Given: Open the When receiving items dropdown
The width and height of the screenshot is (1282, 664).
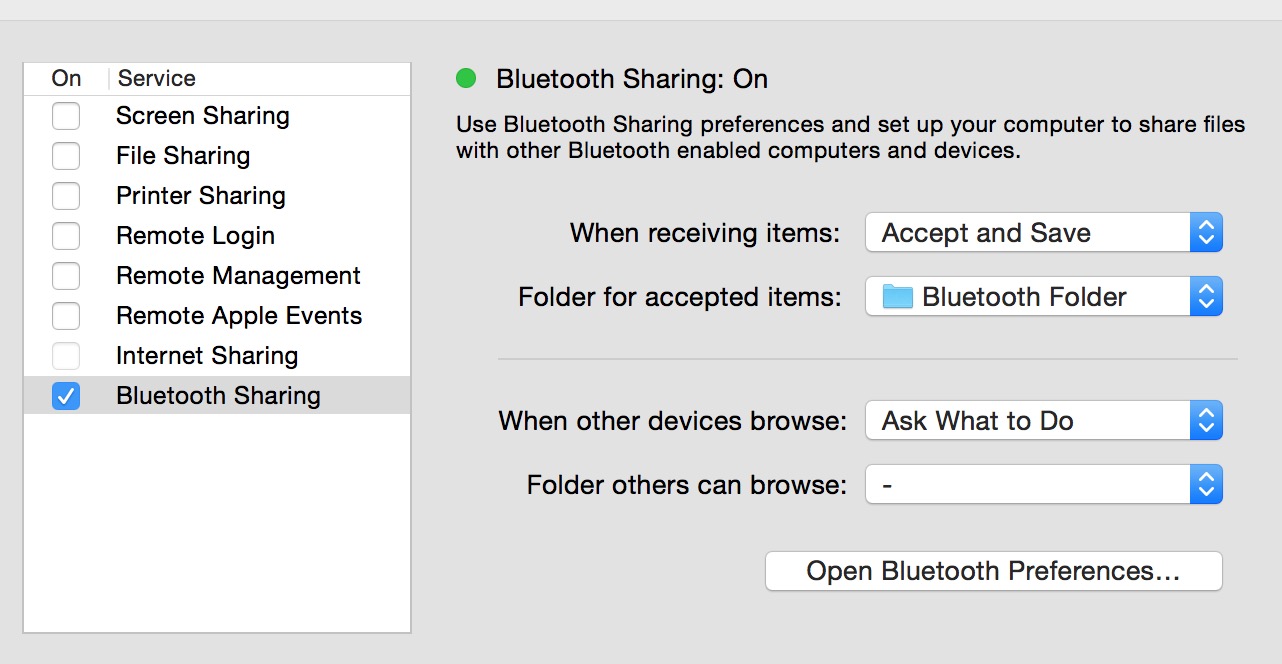Looking at the screenshot, I should [x=1043, y=233].
